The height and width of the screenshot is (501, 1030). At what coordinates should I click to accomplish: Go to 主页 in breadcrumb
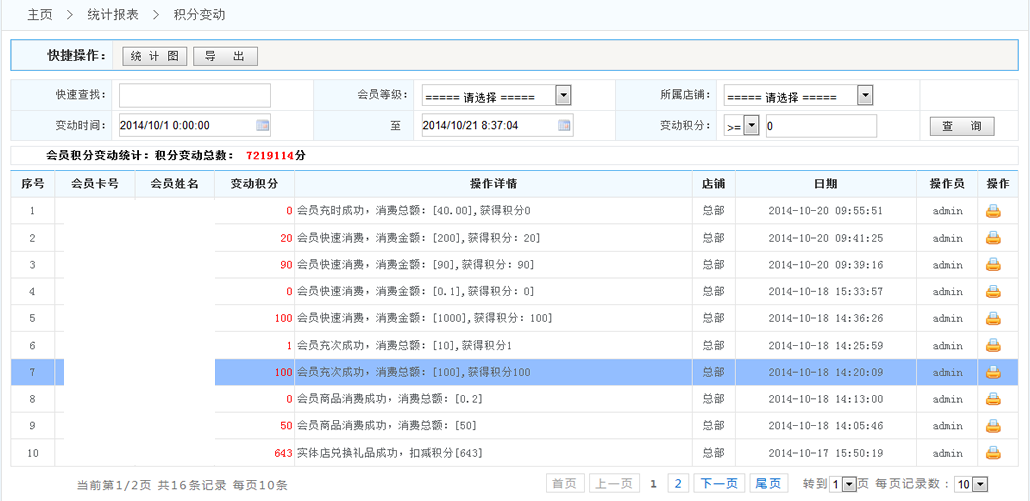click(40, 15)
